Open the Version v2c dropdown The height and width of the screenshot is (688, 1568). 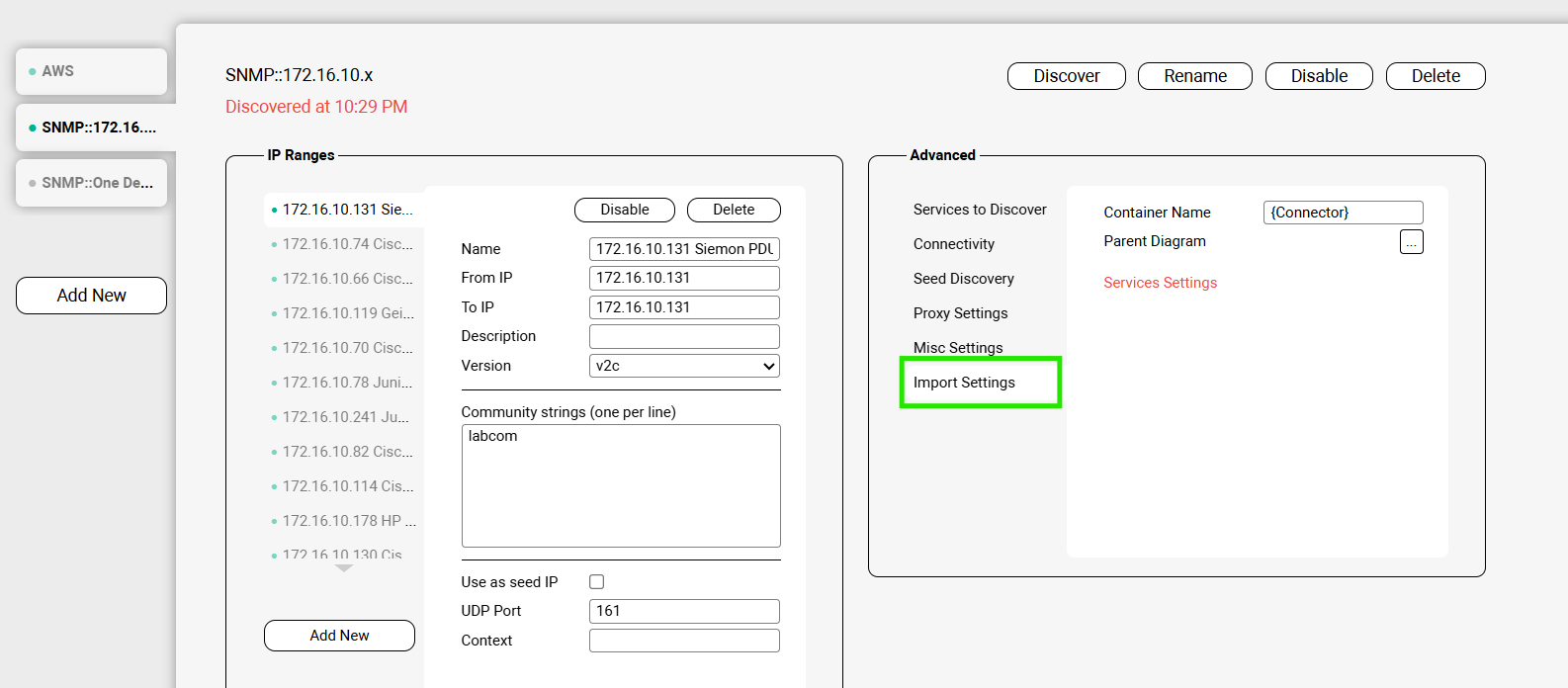pyautogui.click(x=684, y=366)
